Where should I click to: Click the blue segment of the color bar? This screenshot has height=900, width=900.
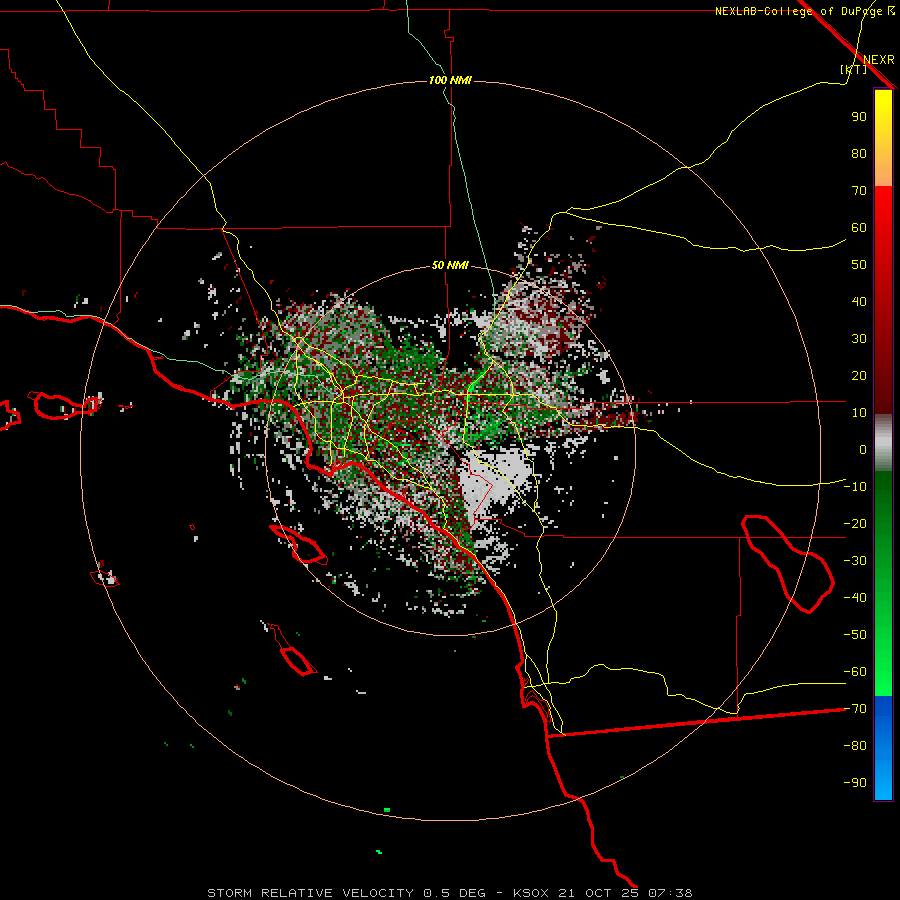click(x=883, y=748)
